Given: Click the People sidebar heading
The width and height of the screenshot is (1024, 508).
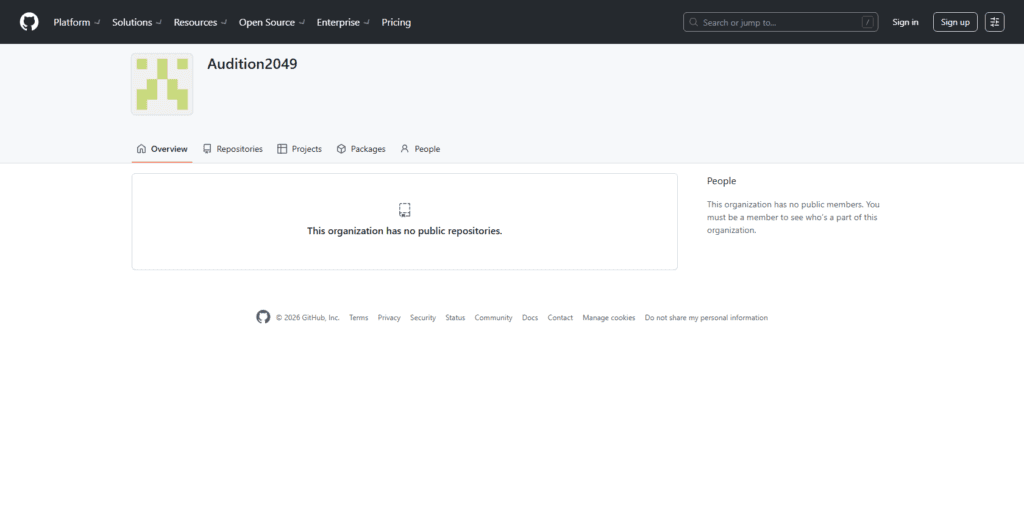Looking at the screenshot, I should pos(721,181).
